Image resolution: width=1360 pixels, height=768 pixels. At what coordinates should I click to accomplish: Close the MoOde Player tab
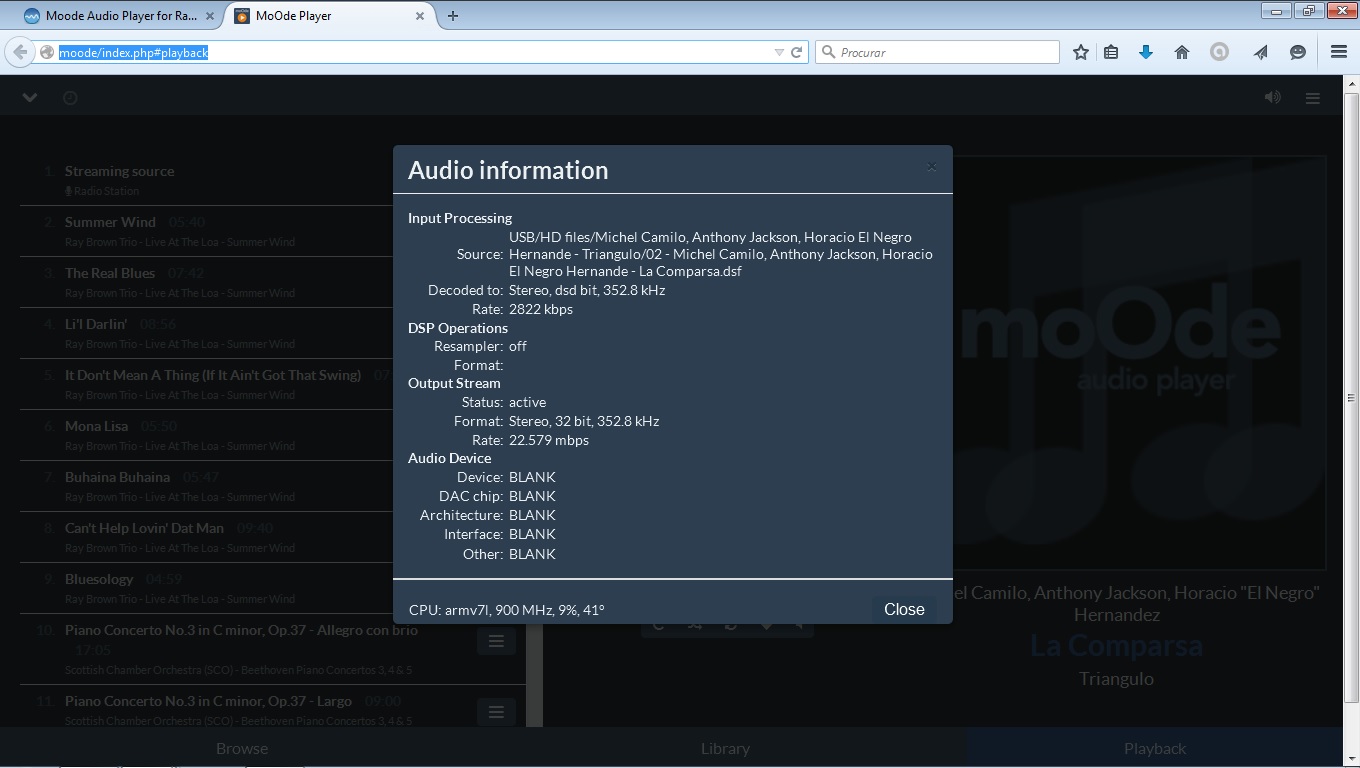(x=420, y=16)
